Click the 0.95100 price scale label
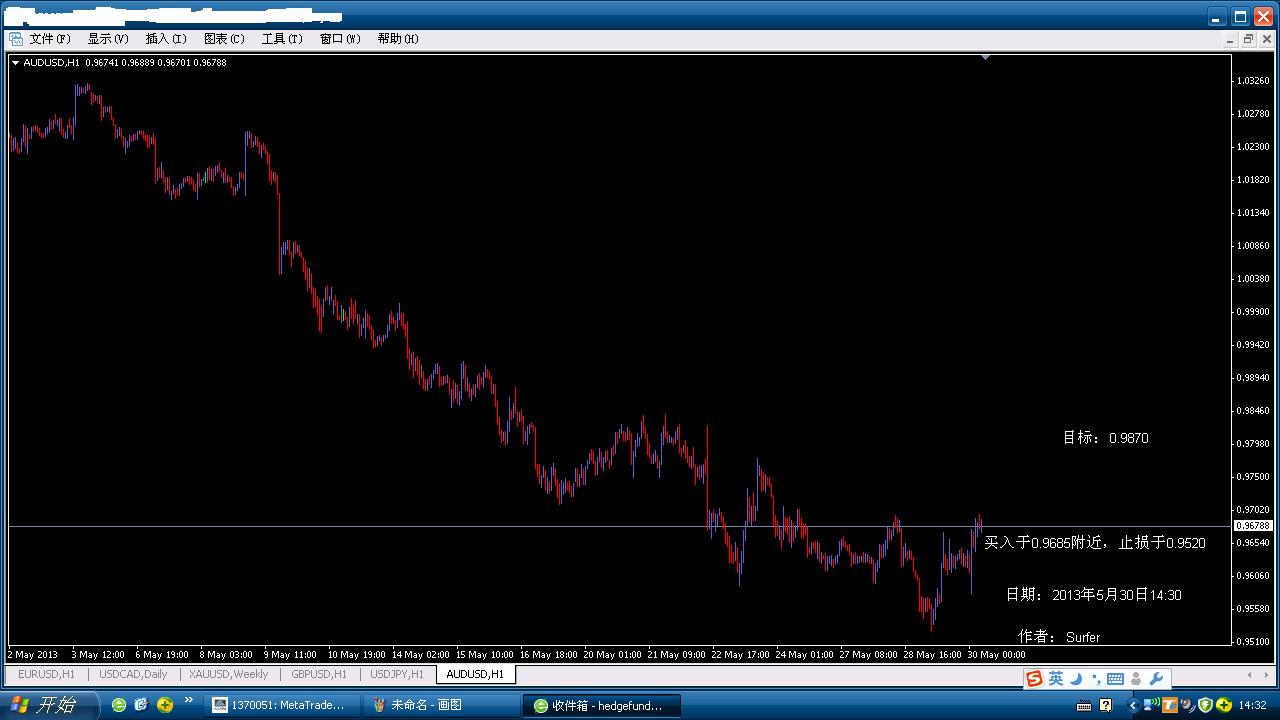 click(1253, 641)
